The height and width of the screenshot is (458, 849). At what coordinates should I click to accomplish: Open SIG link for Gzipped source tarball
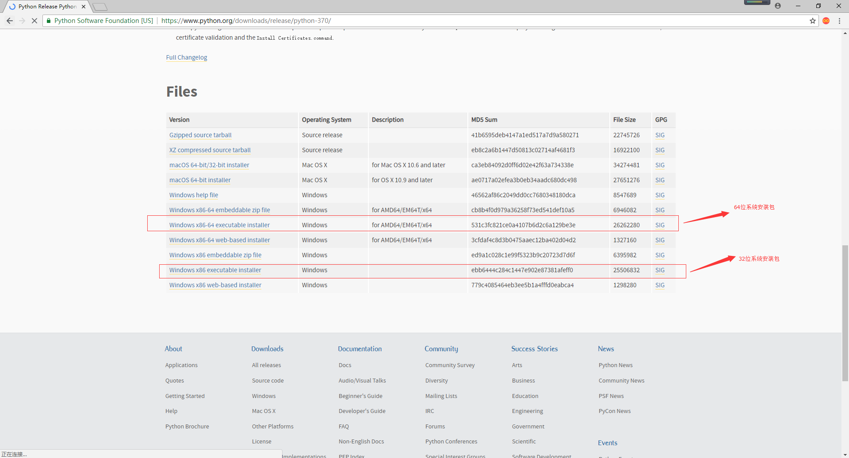coord(659,135)
